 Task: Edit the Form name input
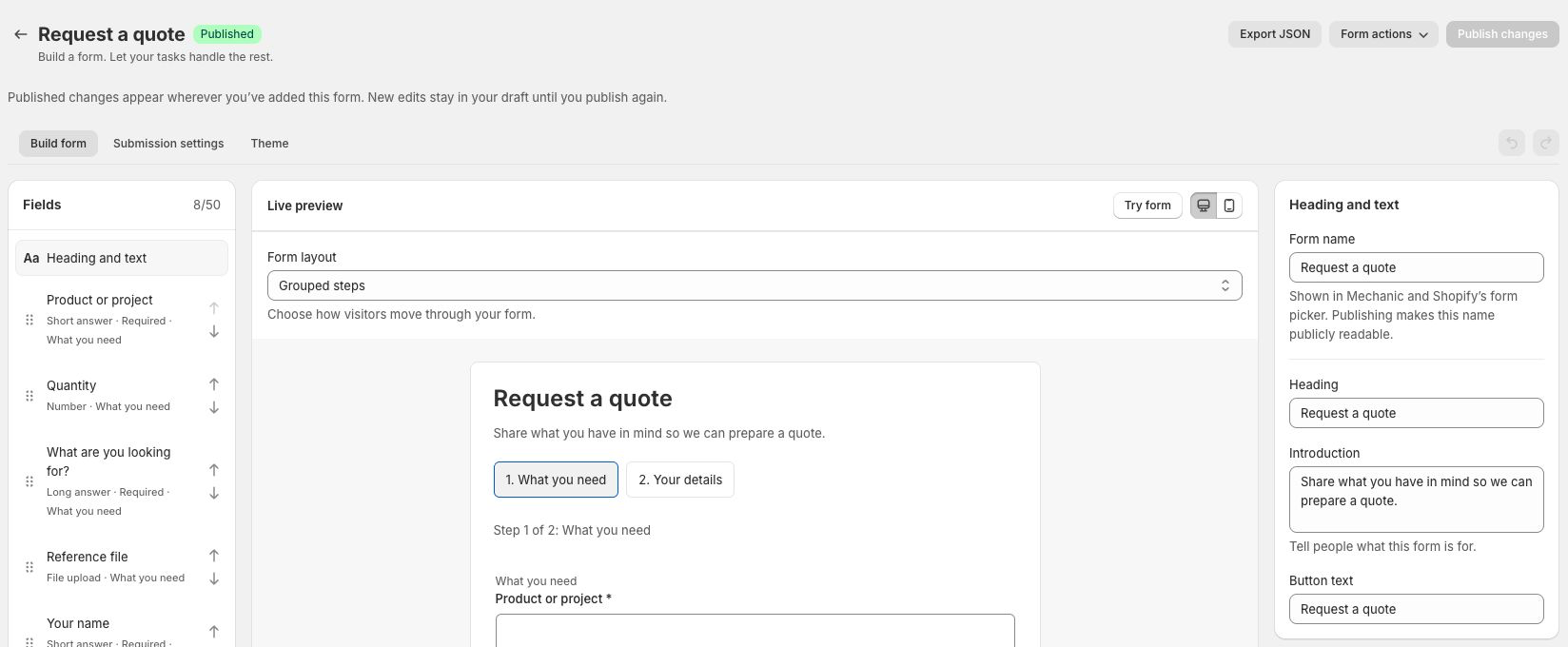pyautogui.click(x=1416, y=267)
